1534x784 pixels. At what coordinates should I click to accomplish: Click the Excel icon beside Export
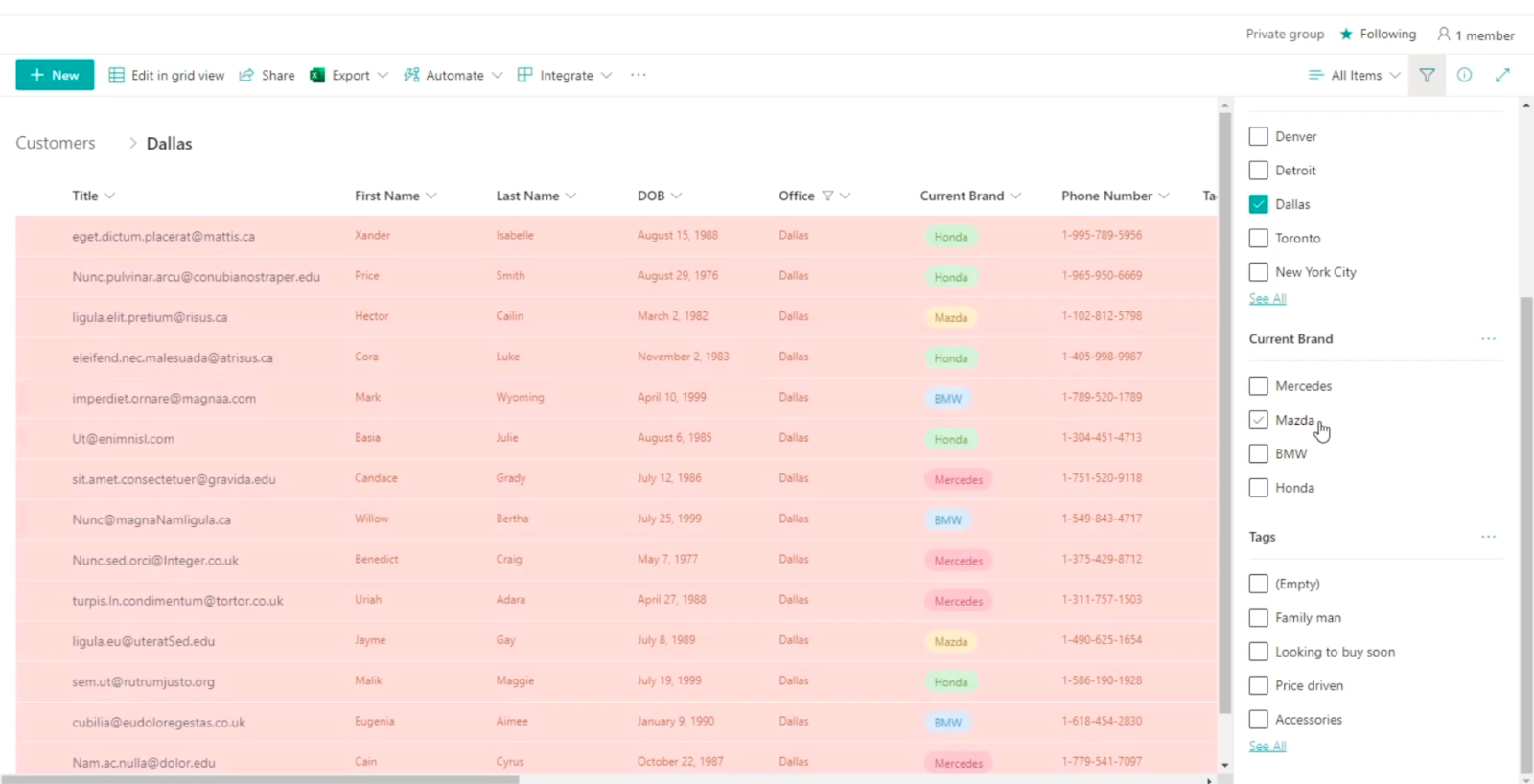[x=317, y=75]
